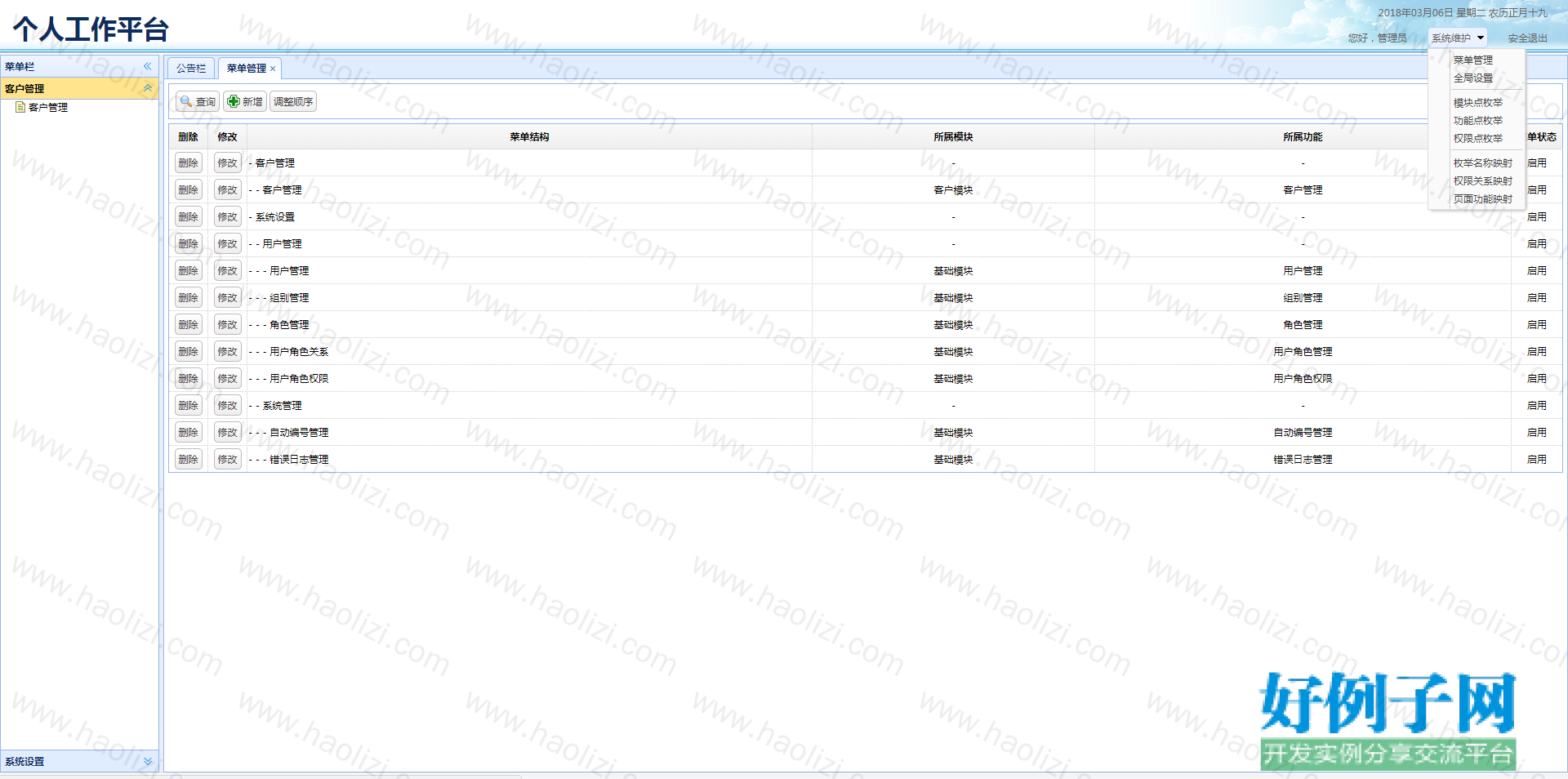The height and width of the screenshot is (779, 1568).
Task: Delete the 组别管理 row
Action: [189, 297]
